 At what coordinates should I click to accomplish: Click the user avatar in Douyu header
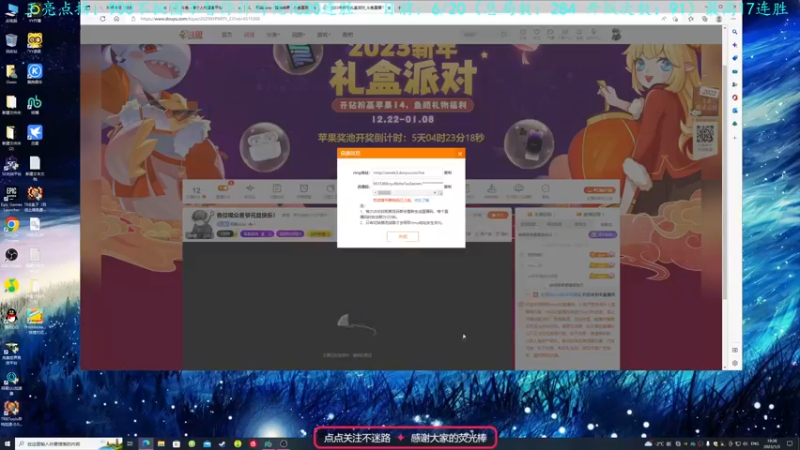(x=616, y=34)
